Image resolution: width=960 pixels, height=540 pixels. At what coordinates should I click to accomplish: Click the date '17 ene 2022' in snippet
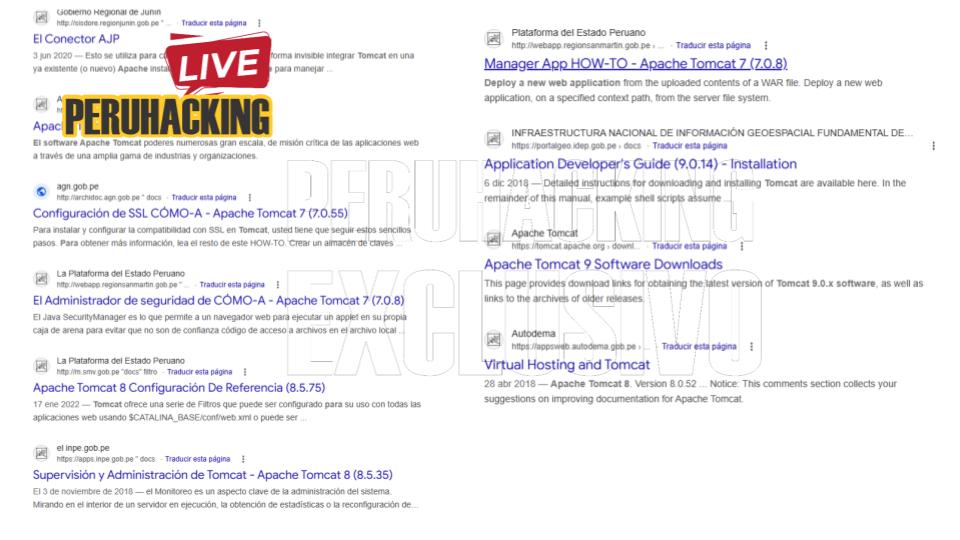click(56, 405)
